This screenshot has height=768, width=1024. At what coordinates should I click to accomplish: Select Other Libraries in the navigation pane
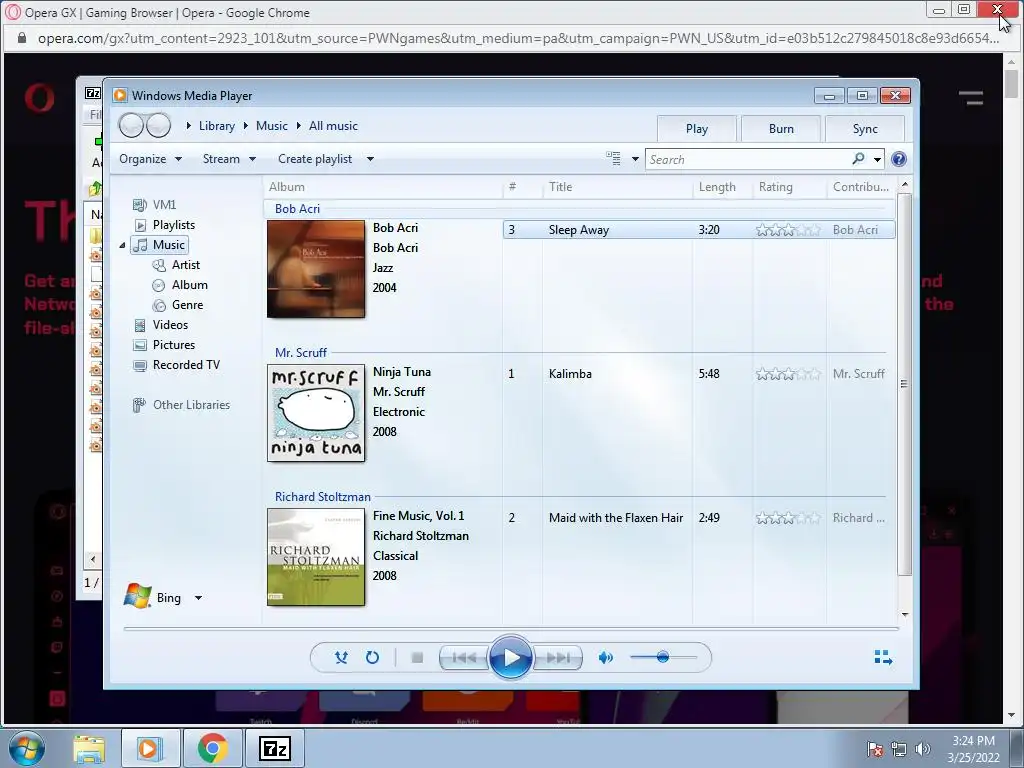pos(181,405)
